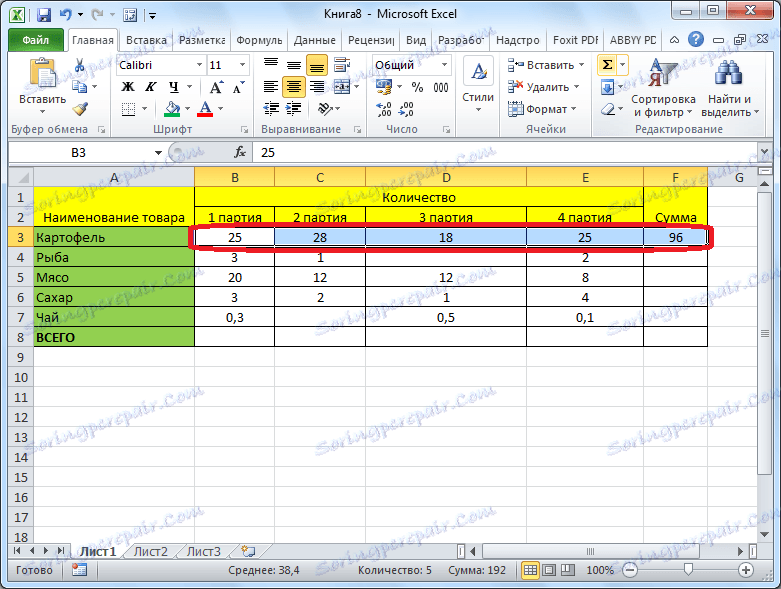Click the Стили styles button

pos(478,86)
